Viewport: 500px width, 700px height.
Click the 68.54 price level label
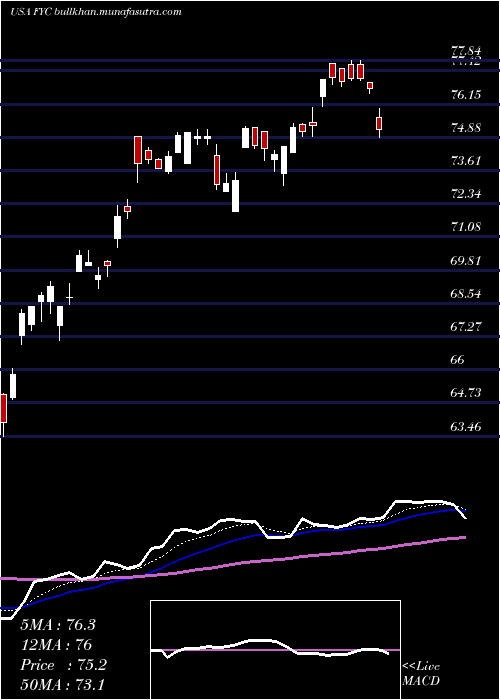coord(466,294)
